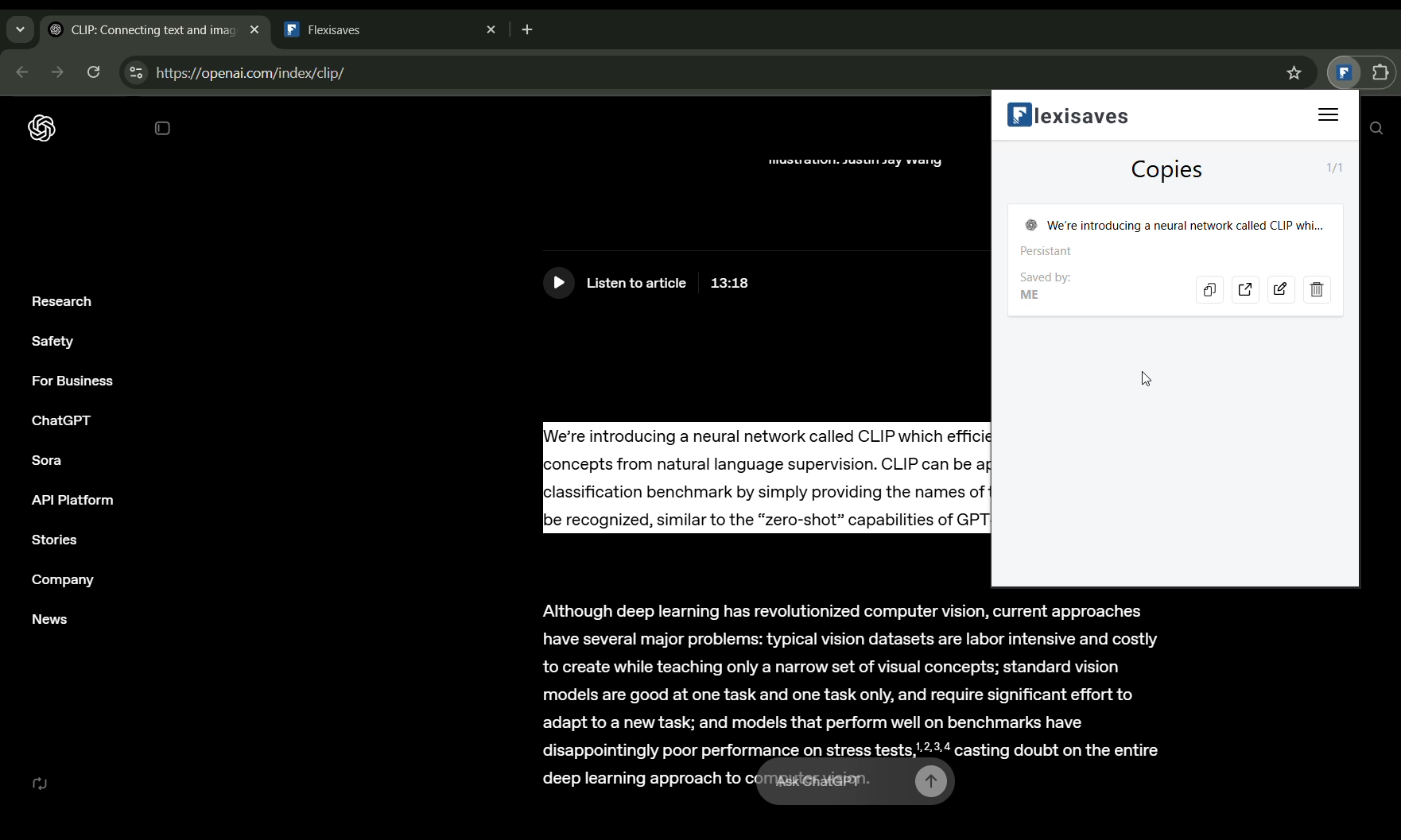Open the Flexisaves hamburger menu
This screenshot has width=1401, height=840.
click(x=1329, y=115)
